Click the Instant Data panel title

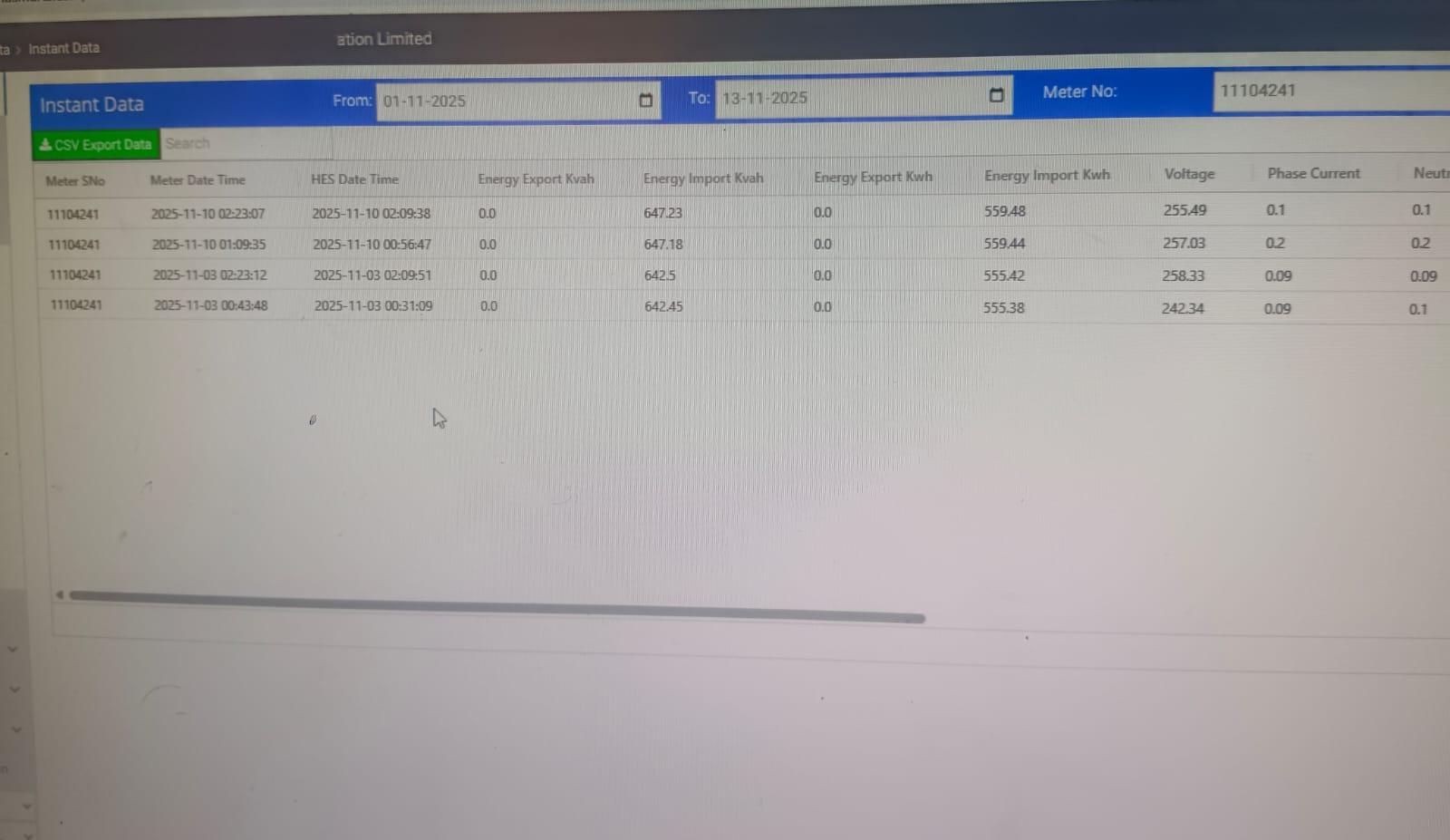pyautogui.click(x=92, y=104)
